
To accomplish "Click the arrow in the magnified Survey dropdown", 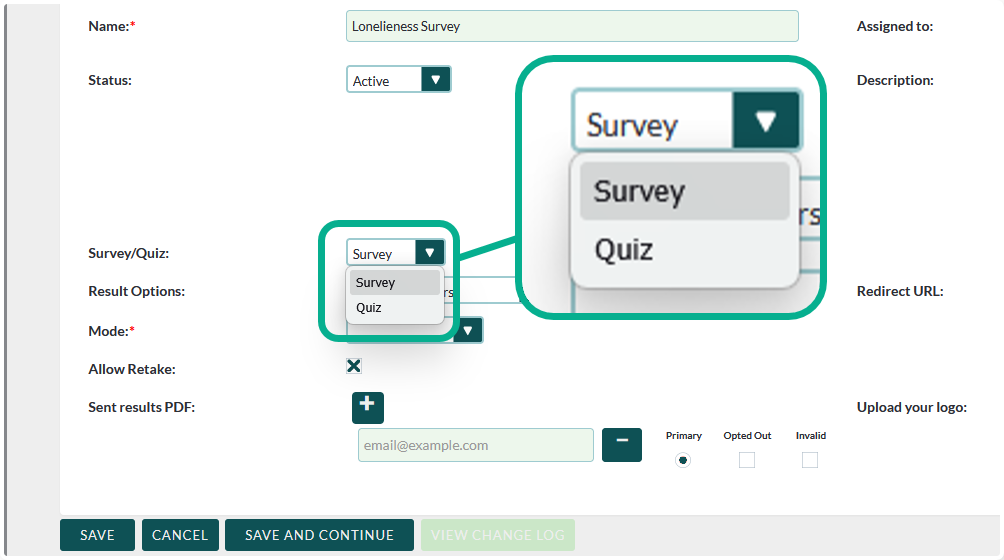I will (766, 123).
